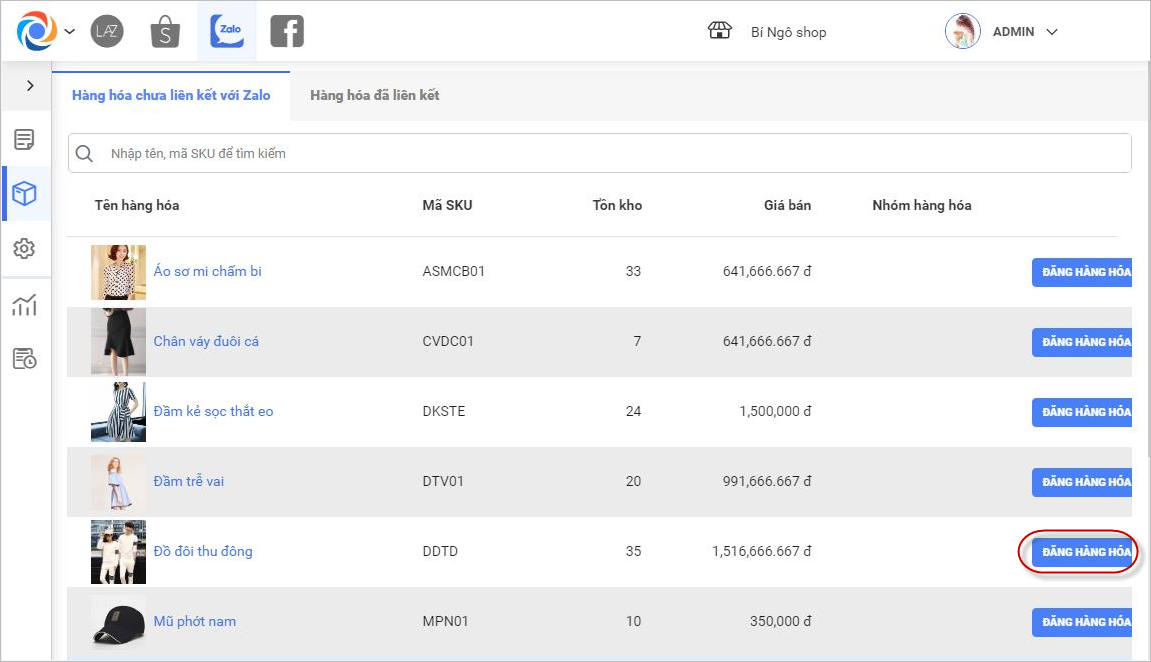Open the Lazada channel icon
The image size is (1151, 662).
[107, 32]
